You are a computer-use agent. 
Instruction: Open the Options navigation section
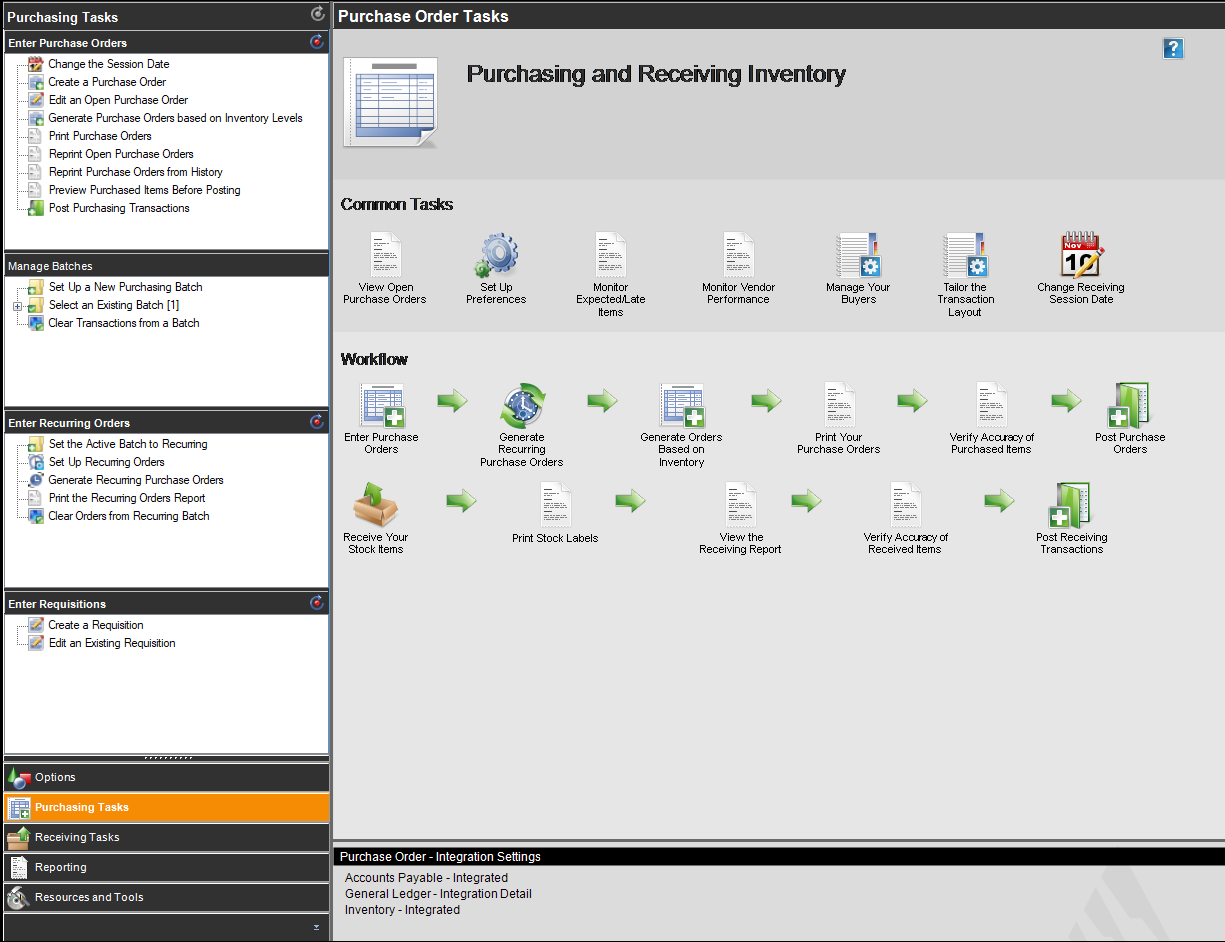tap(167, 777)
